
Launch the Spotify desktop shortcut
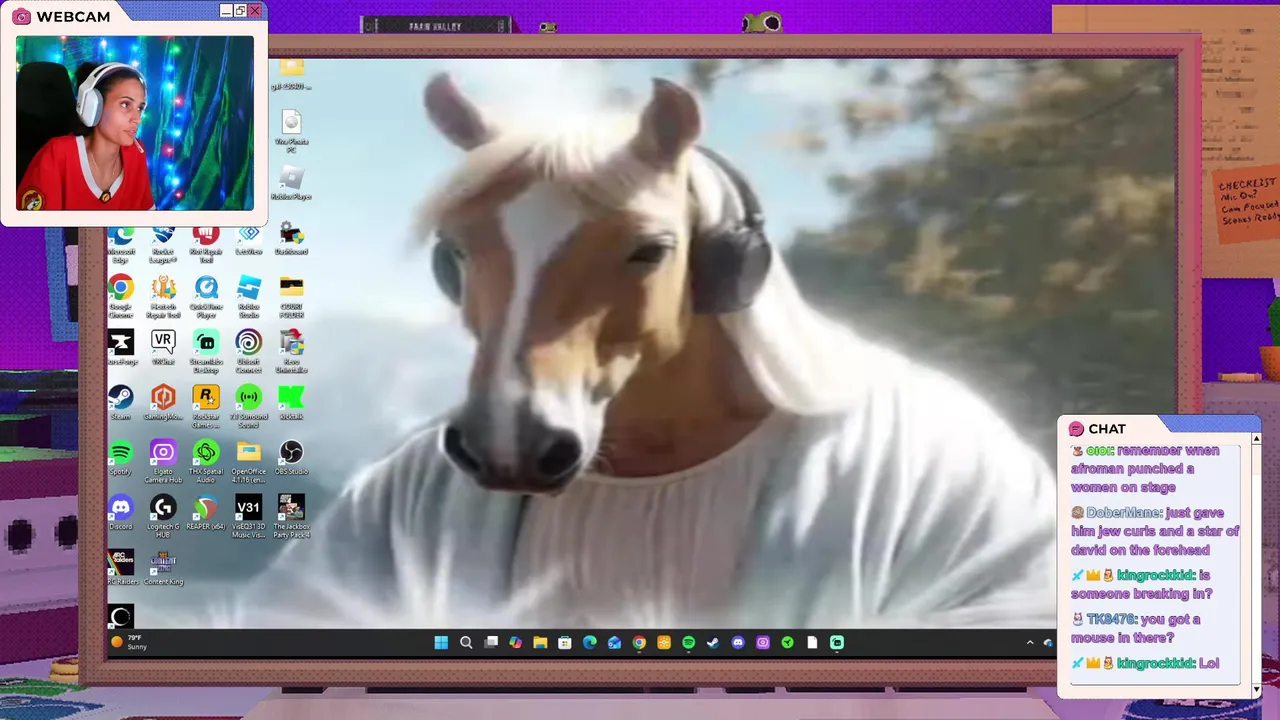click(x=121, y=457)
